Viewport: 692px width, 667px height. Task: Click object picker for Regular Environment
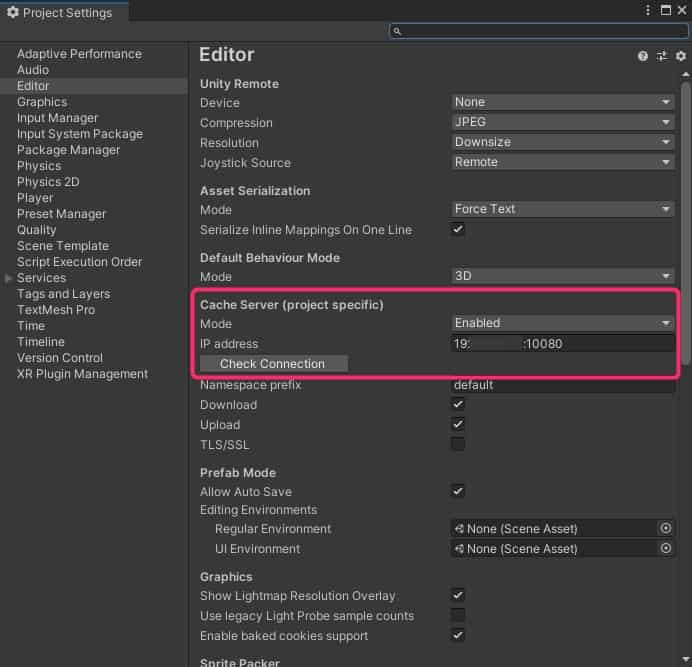pos(666,528)
